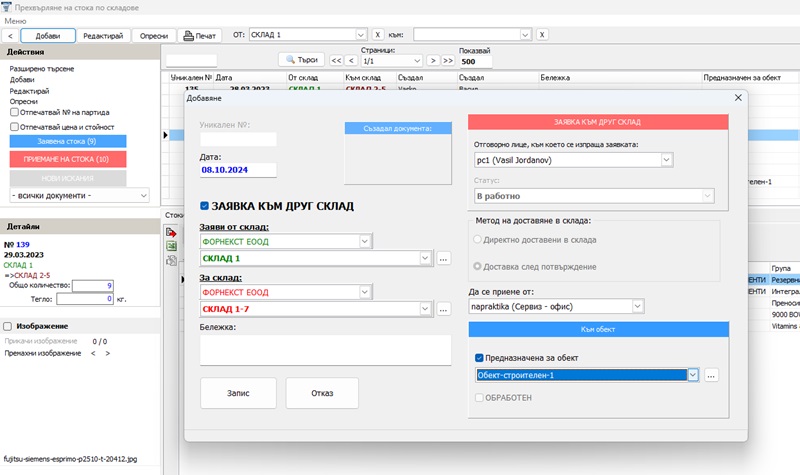The image size is (800, 475).
Task: Select Доставка след потвърждение radio
Action: click(478, 266)
